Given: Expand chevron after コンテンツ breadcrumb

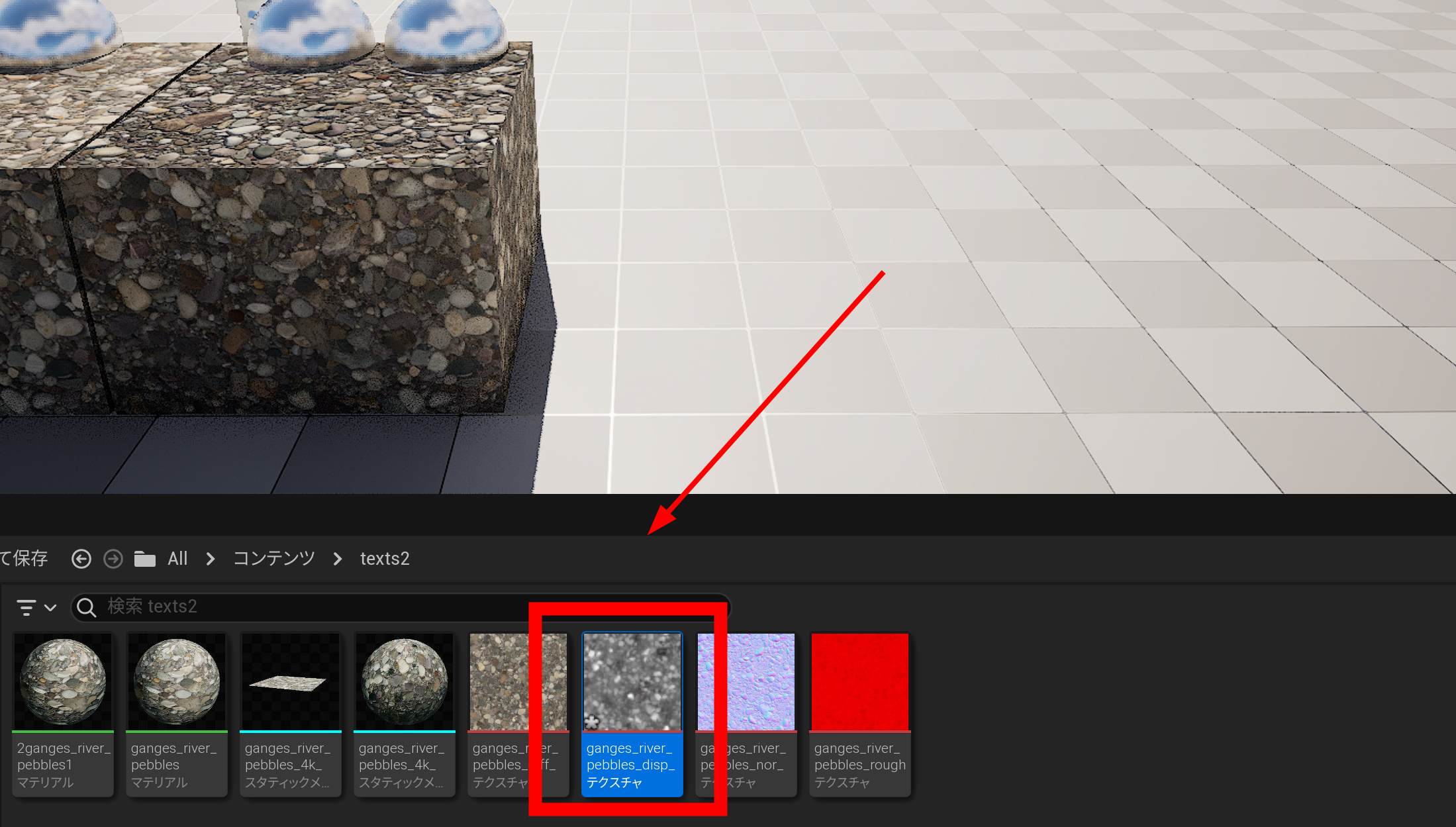Looking at the screenshot, I should [x=338, y=559].
